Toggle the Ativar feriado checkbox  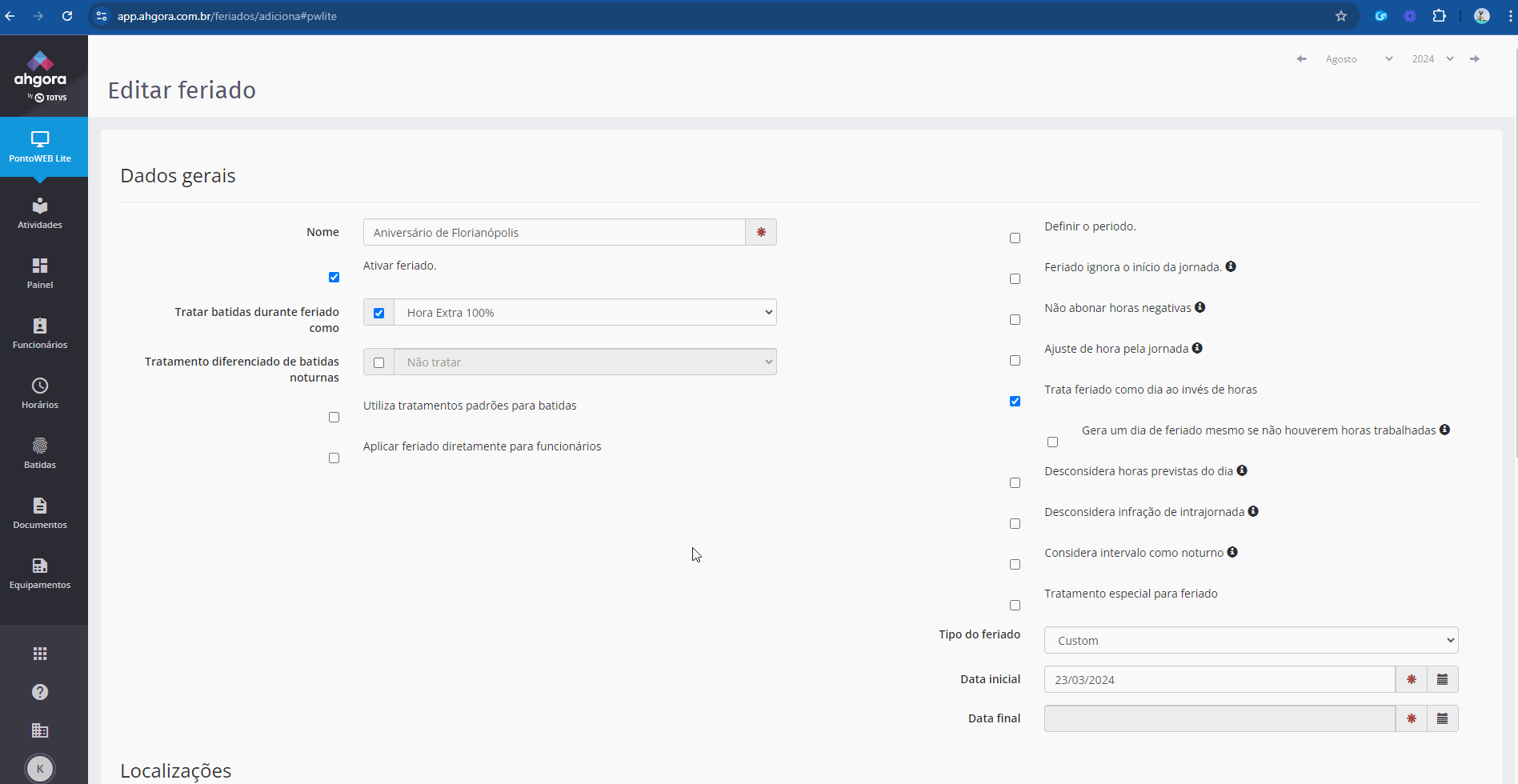(x=334, y=278)
